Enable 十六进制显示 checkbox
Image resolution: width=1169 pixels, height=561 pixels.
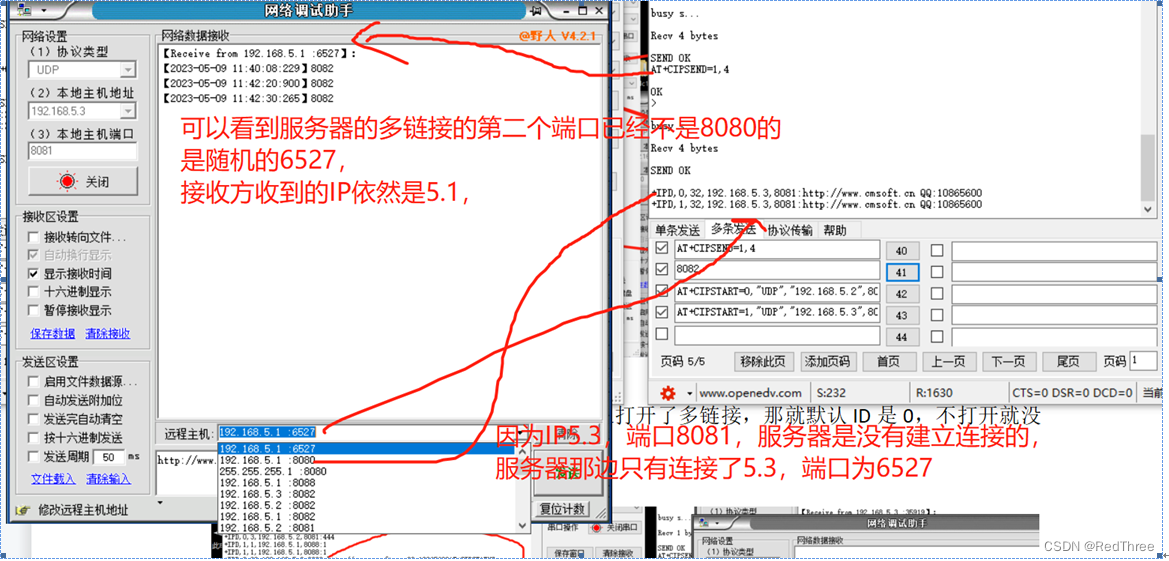click(34, 292)
